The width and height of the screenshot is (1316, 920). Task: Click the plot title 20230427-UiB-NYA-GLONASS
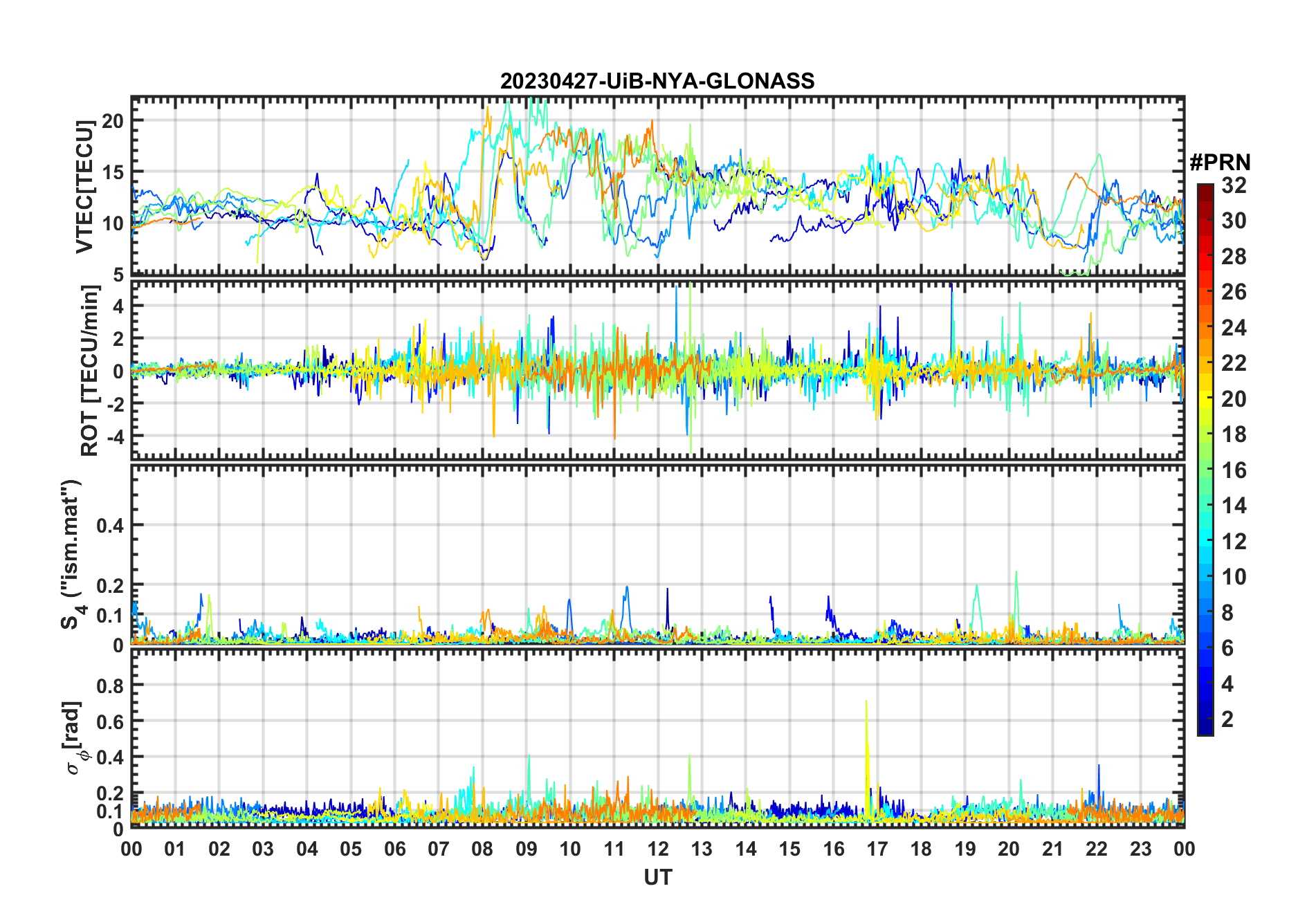657,81
